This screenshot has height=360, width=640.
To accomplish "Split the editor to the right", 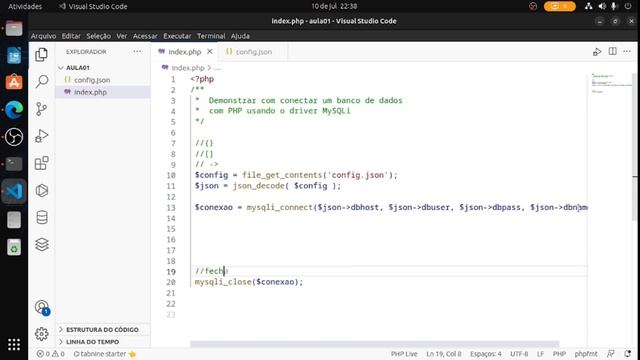I will pos(613,51).
